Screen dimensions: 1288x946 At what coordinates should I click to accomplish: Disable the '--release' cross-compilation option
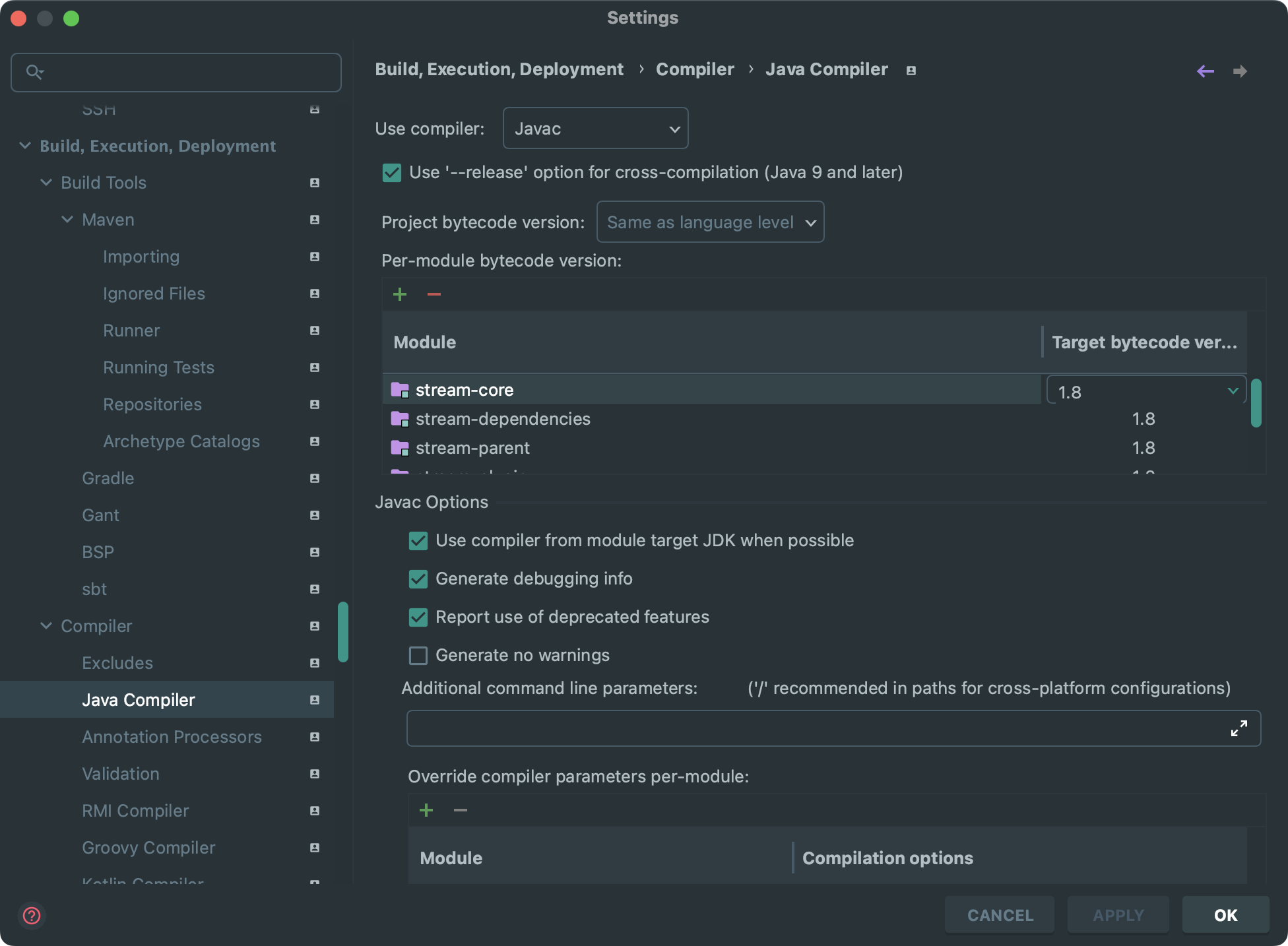[392, 173]
